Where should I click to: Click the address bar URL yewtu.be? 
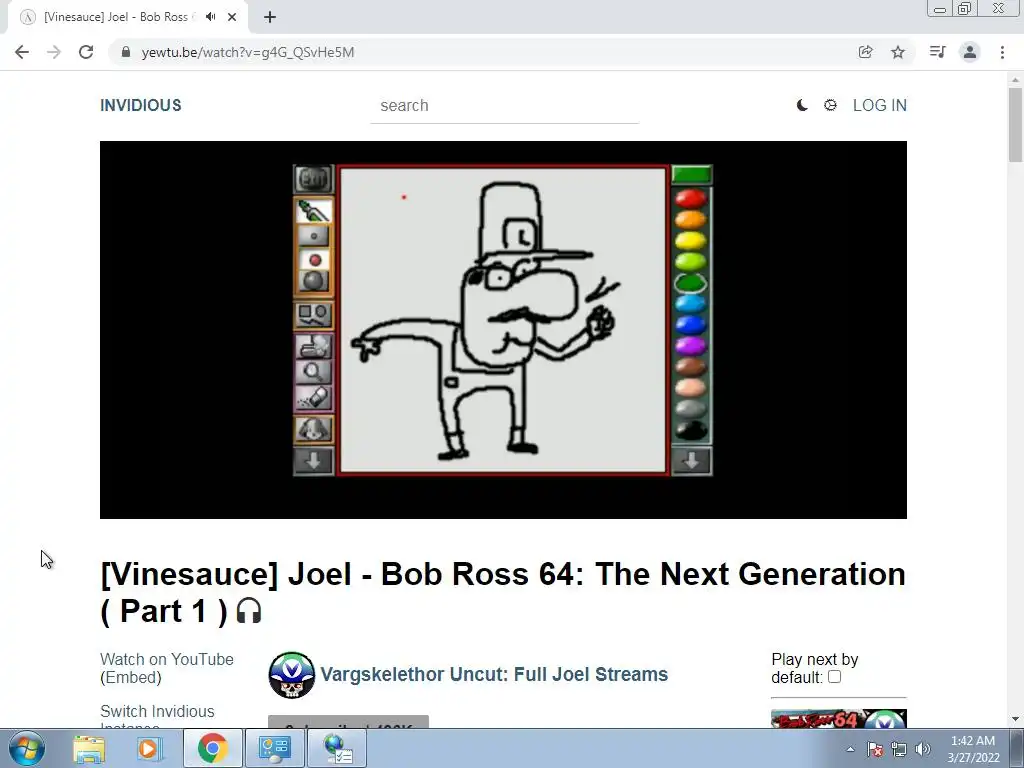tap(248, 52)
